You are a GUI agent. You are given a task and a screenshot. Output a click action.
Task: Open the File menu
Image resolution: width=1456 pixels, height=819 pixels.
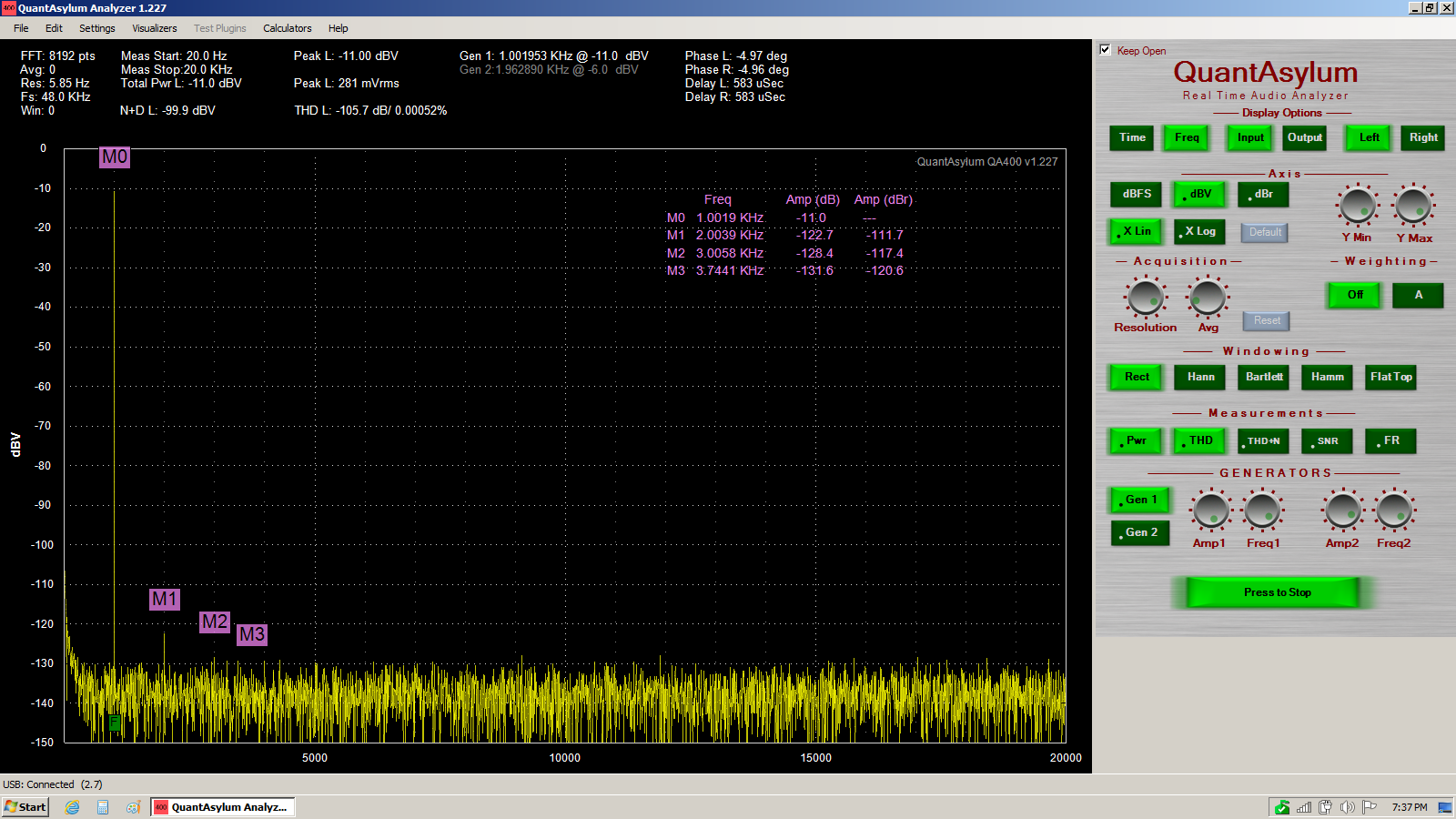[21, 28]
